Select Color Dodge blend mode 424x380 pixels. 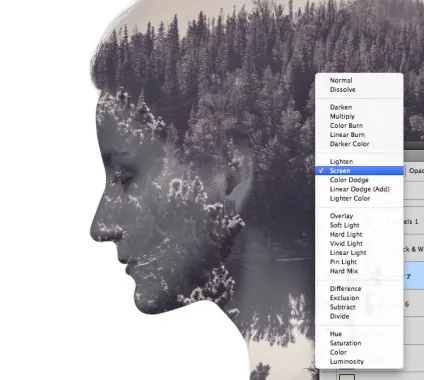(x=359, y=180)
